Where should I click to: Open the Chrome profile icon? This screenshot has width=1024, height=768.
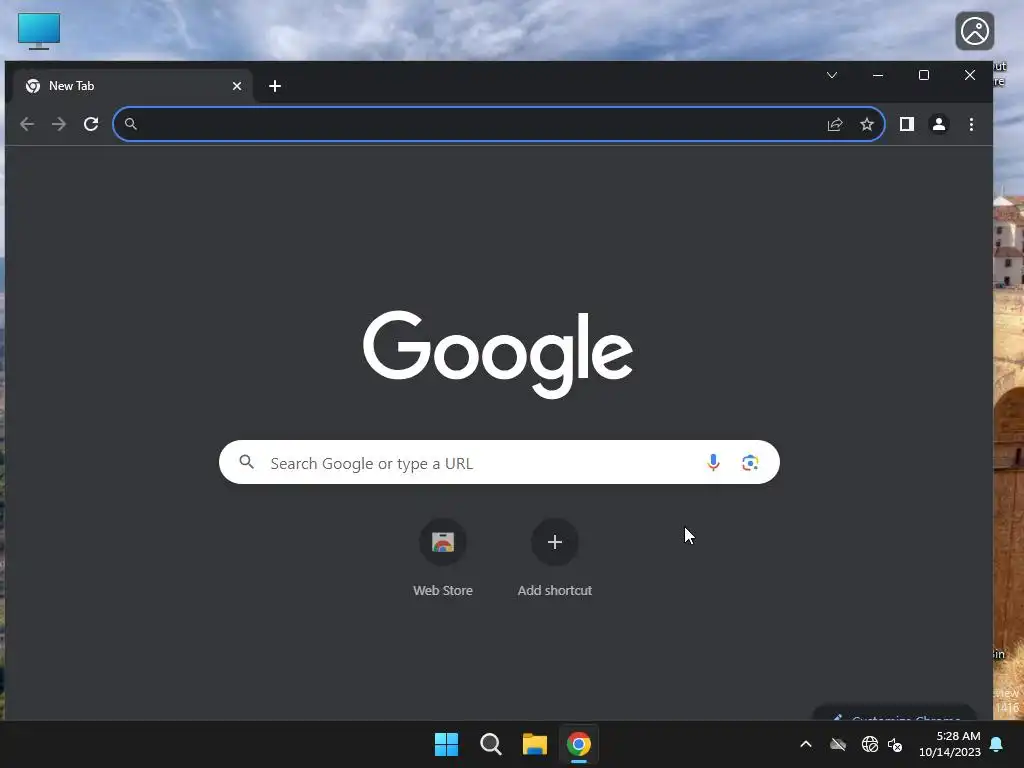(x=939, y=124)
